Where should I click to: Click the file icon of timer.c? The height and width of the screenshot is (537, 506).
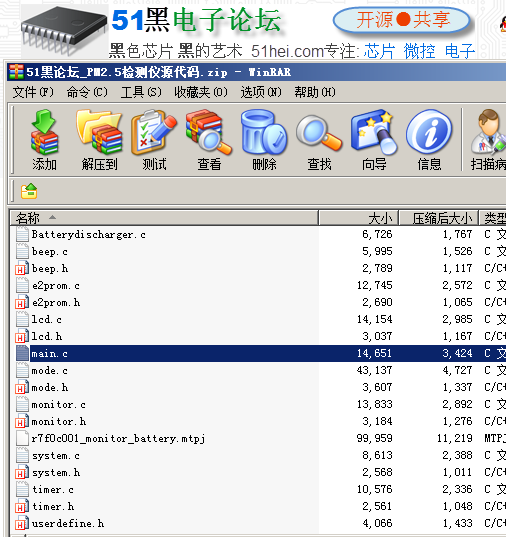22,489
